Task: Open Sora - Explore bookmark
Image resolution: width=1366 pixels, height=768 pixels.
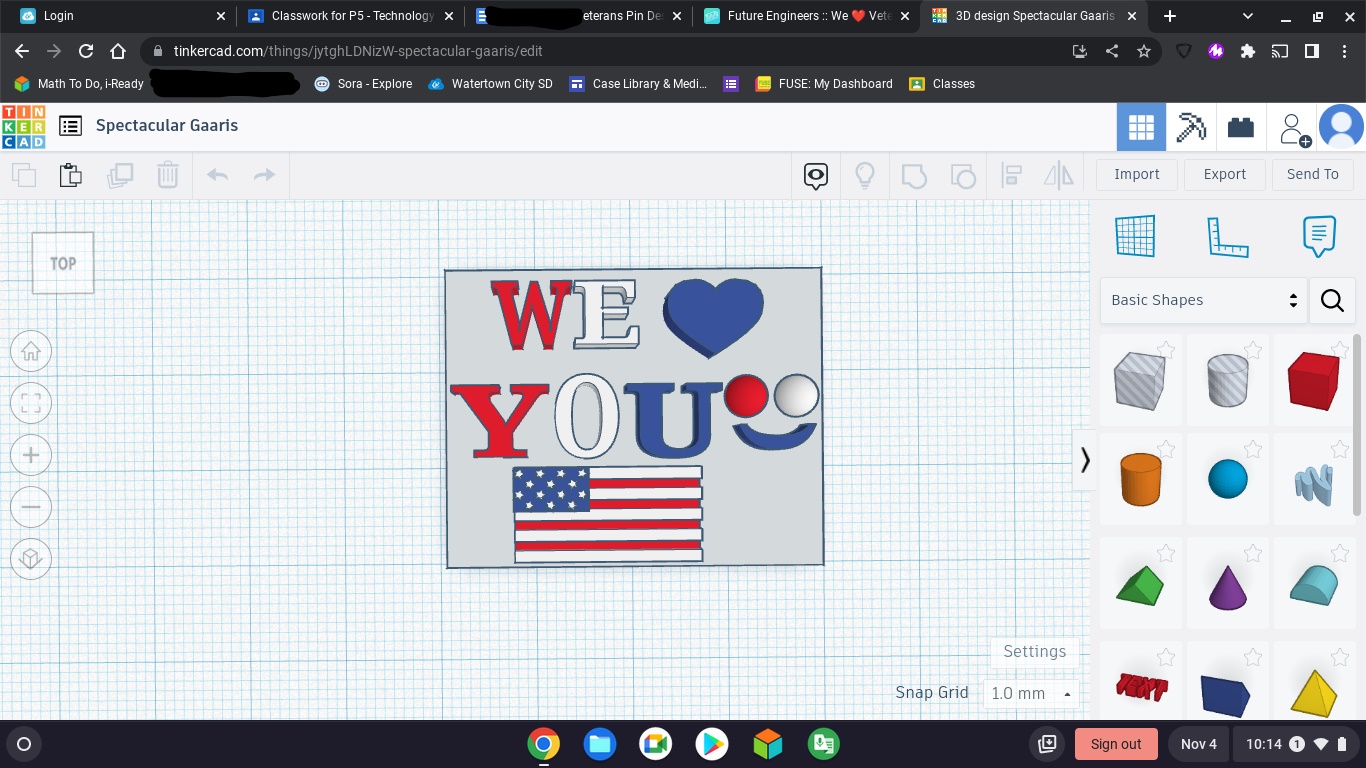Action: (x=363, y=84)
